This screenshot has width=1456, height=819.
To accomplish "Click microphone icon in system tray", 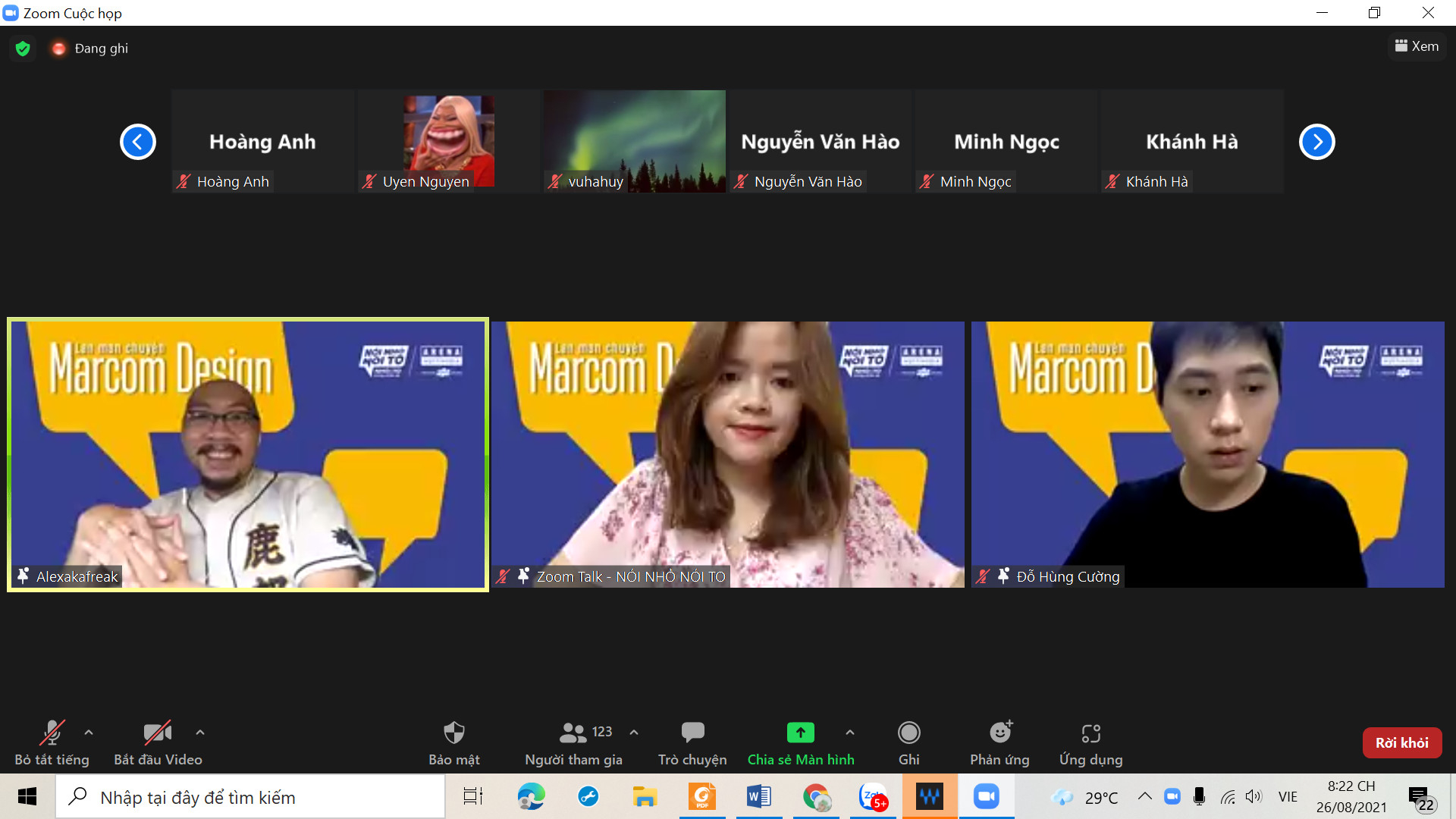I will click(x=1199, y=796).
